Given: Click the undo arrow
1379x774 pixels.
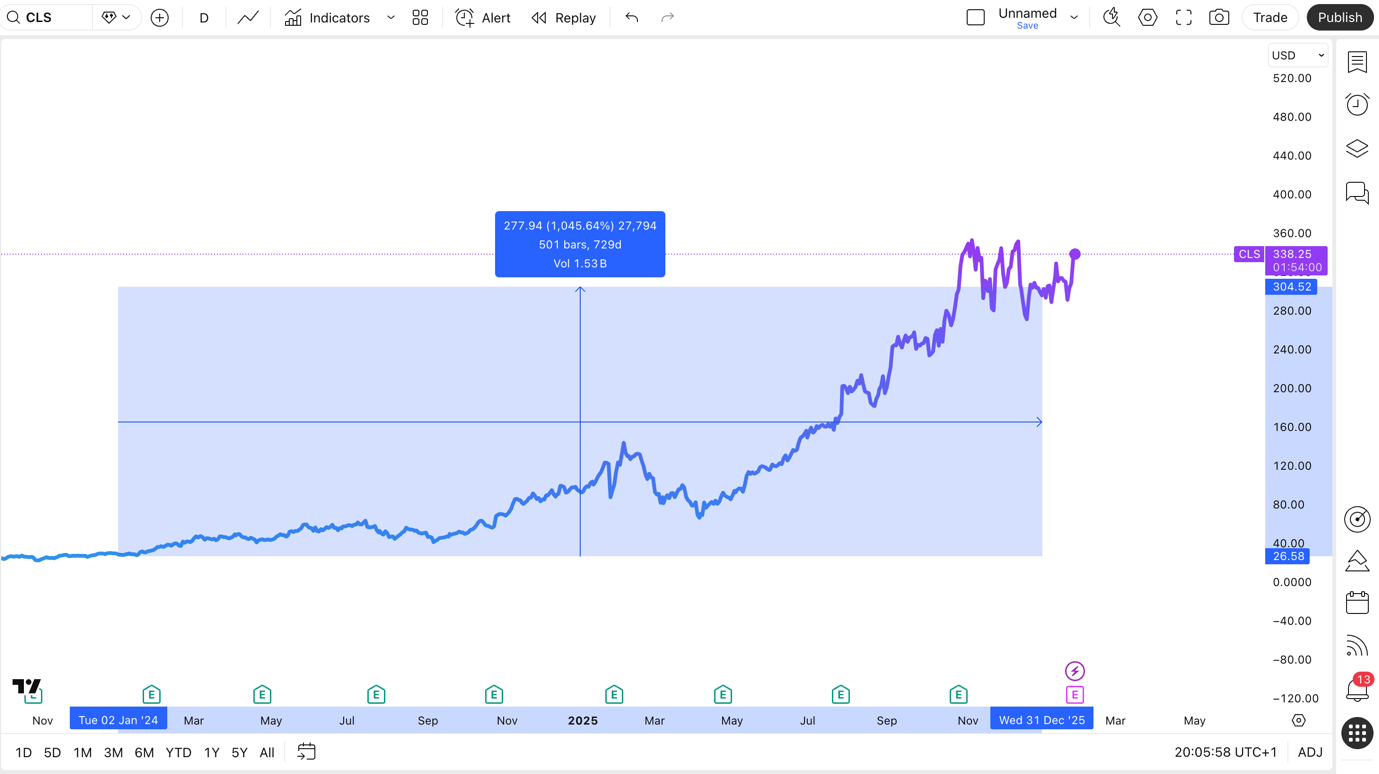Looking at the screenshot, I should click(x=632, y=18).
